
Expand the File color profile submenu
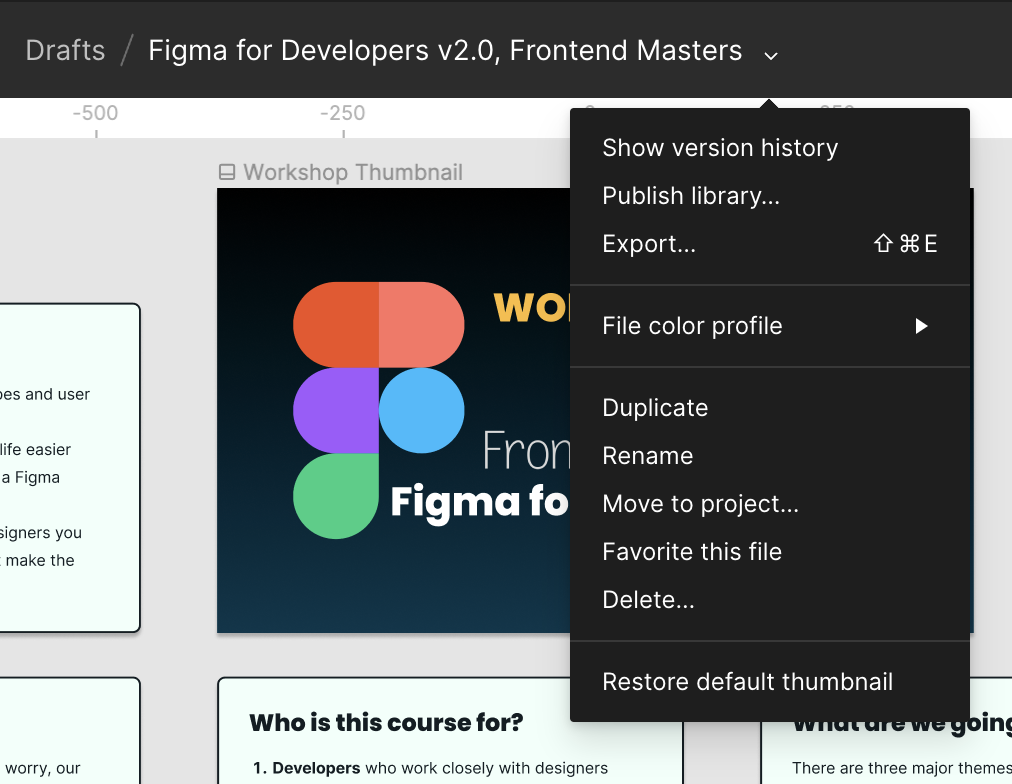(x=692, y=325)
